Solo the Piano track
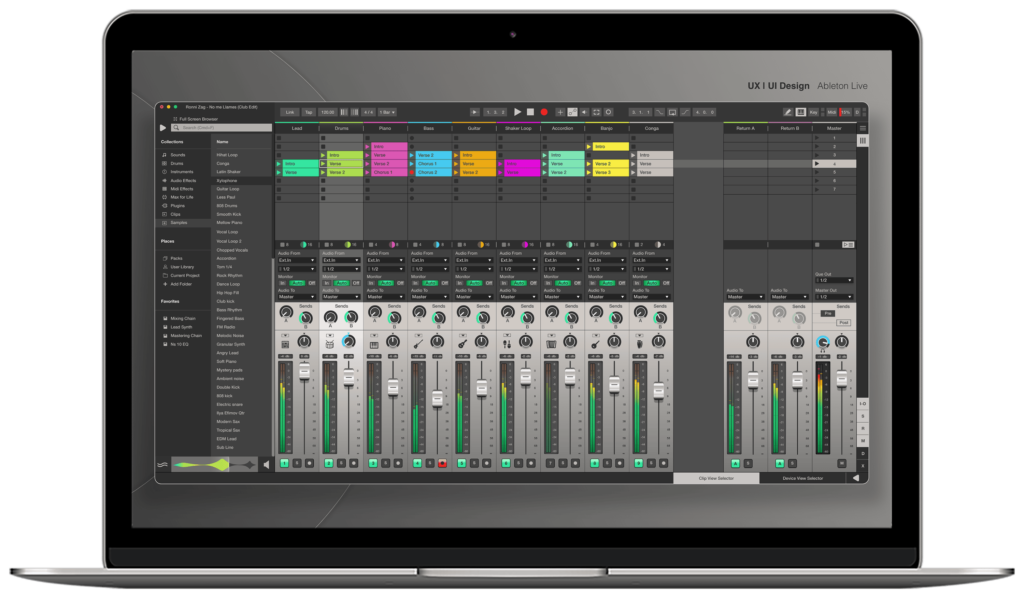This screenshot has width=1024, height=594. (x=384, y=462)
